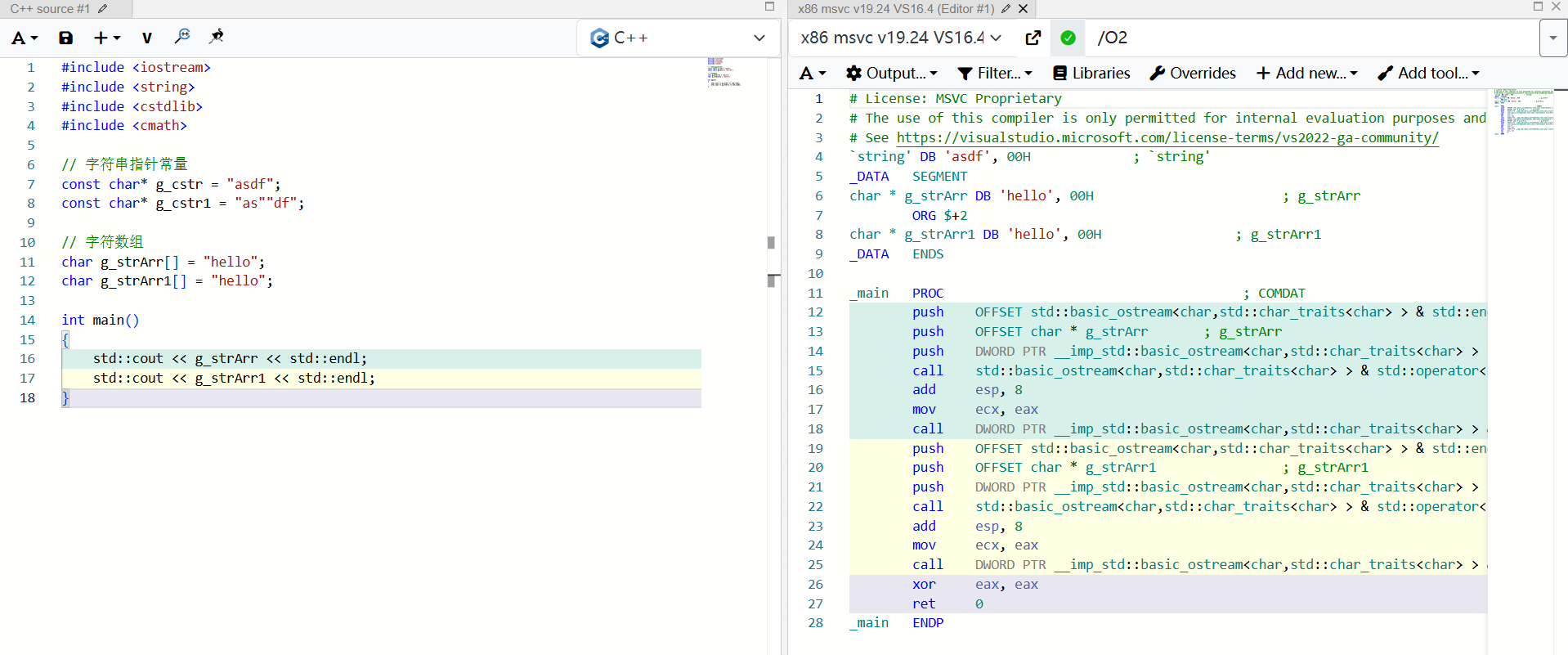Open the compiler pop-out arrow icon

coord(1033,38)
